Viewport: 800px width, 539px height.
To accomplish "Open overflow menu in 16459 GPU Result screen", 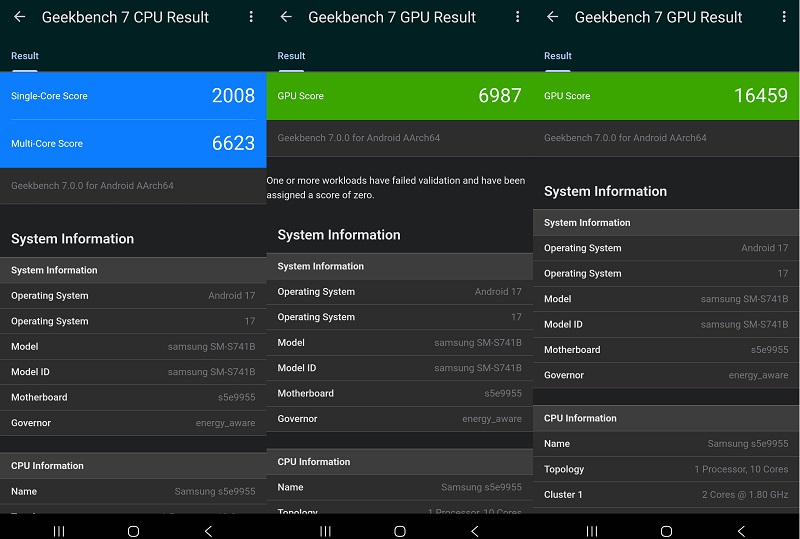I will click(x=784, y=17).
